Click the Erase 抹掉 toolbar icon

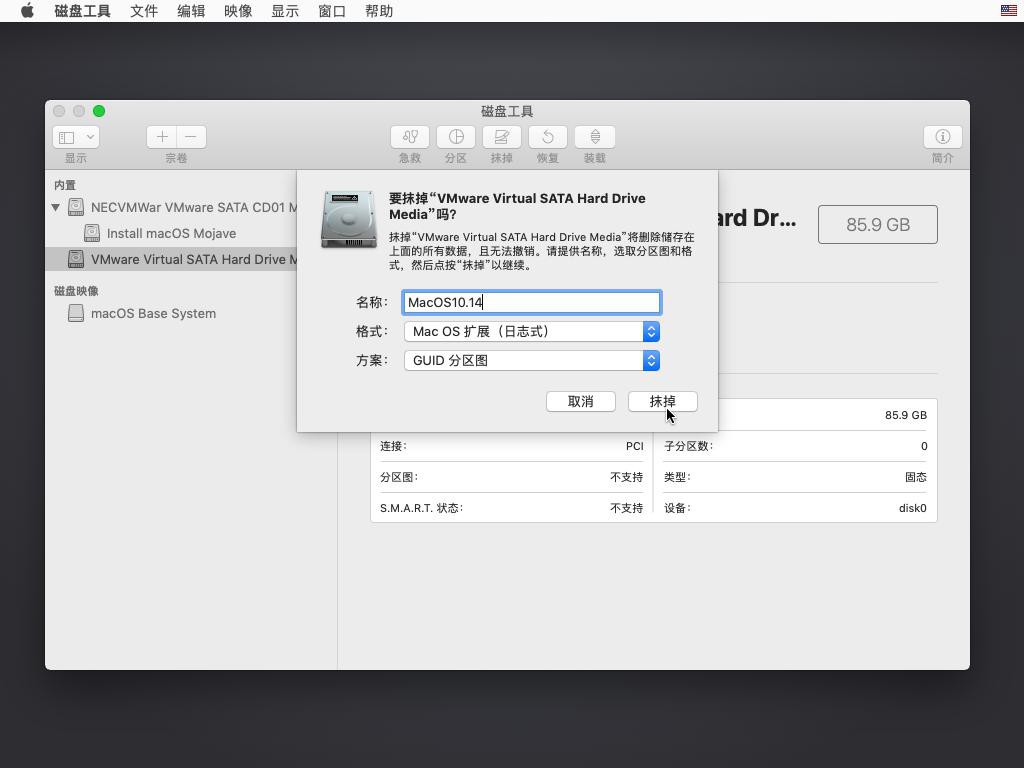click(x=502, y=136)
